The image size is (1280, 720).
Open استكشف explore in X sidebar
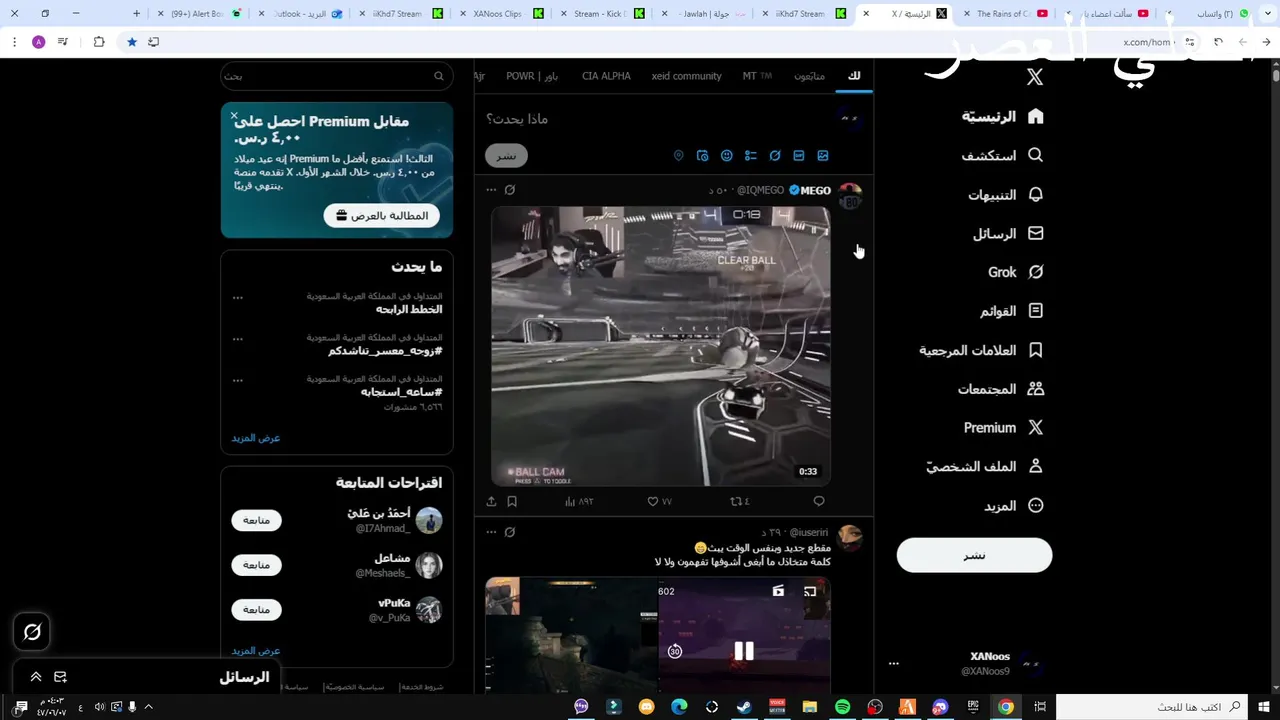coord(1002,156)
